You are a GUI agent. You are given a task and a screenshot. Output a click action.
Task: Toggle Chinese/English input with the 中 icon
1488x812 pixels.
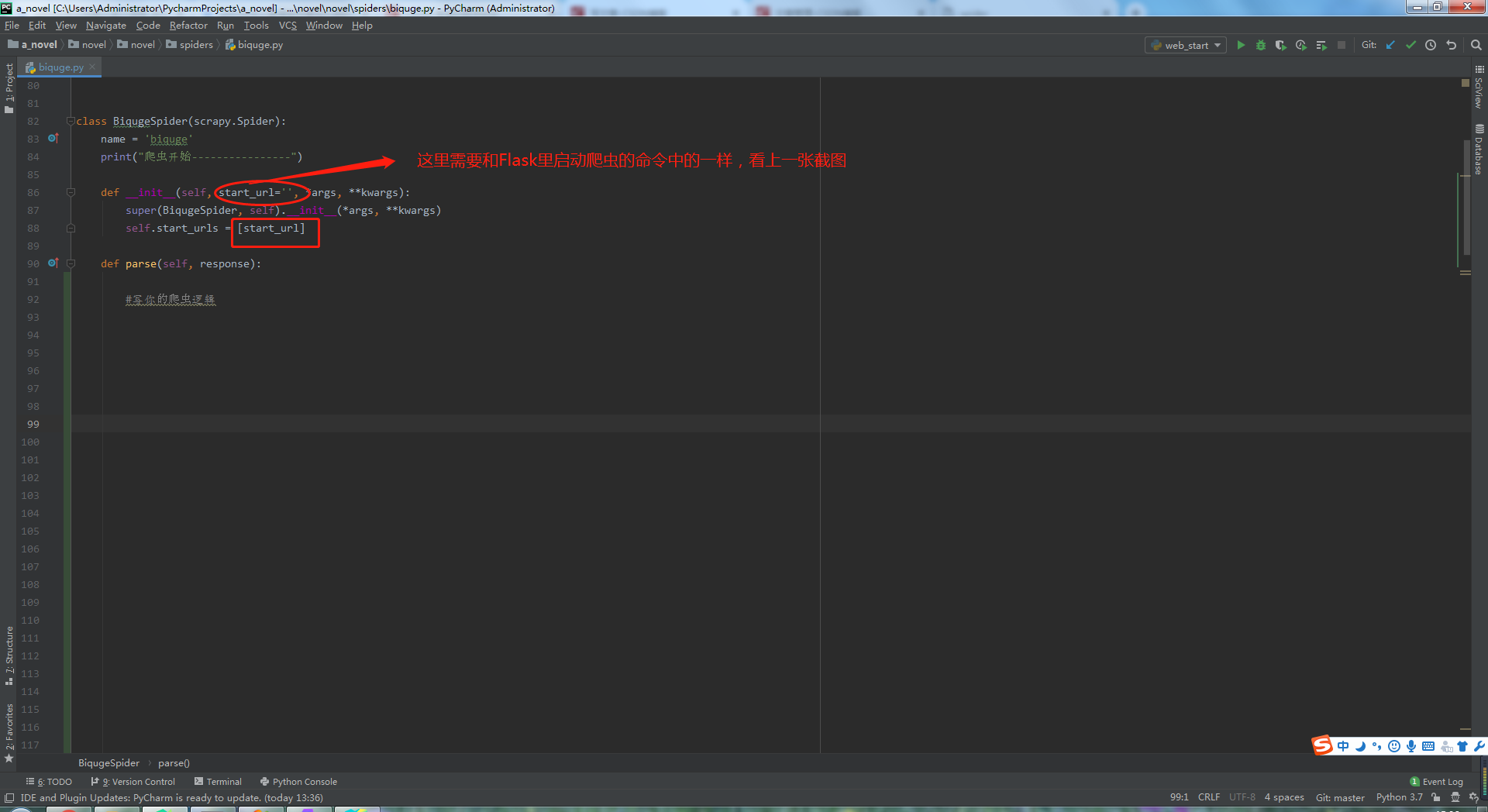(x=1343, y=746)
